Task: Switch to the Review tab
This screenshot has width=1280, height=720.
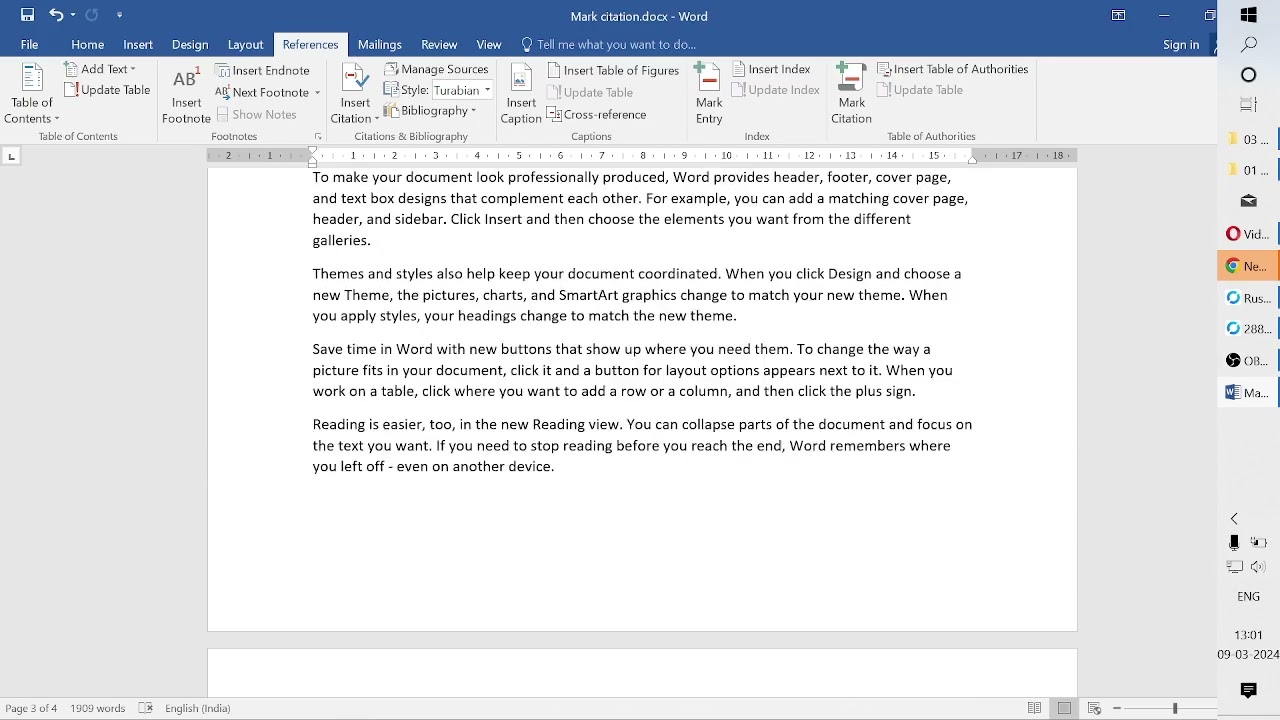Action: [x=439, y=45]
